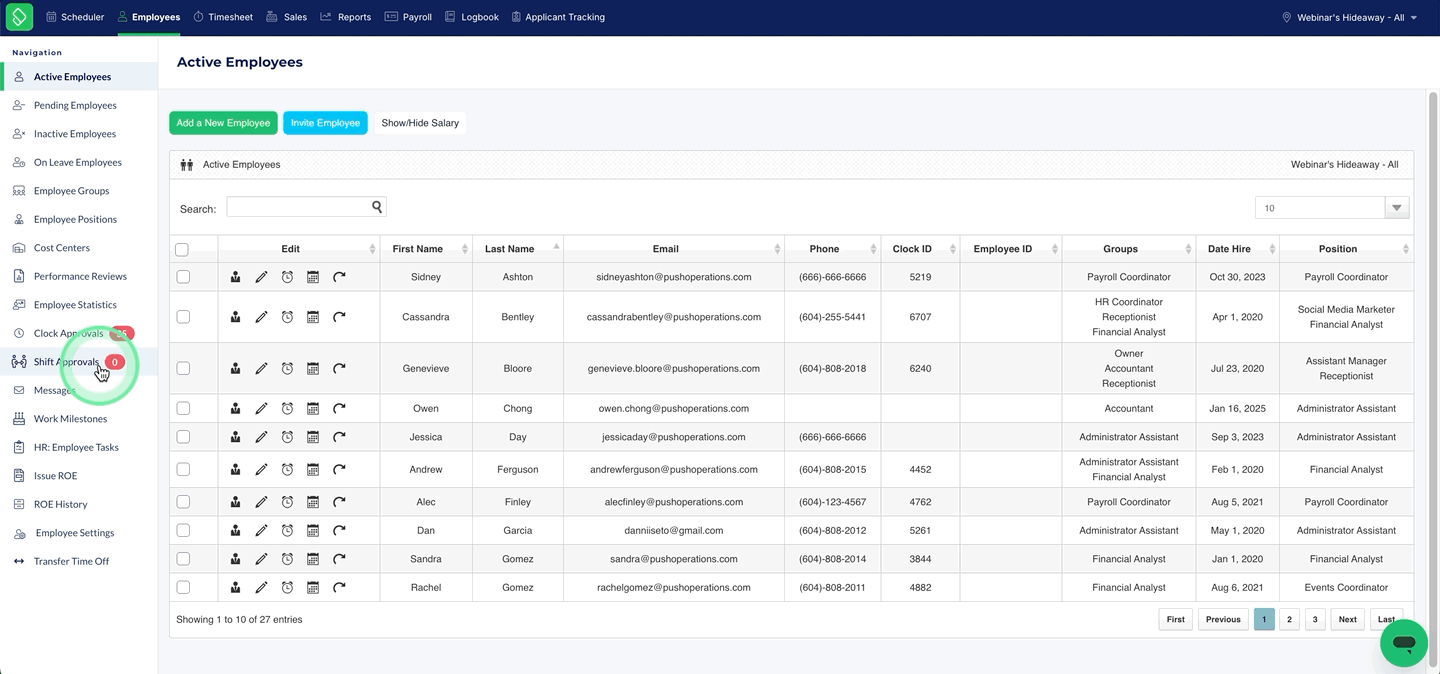Screen dimensions: 1440x674
Task: Check the box for Sidney Ashton
Action: (183, 277)
